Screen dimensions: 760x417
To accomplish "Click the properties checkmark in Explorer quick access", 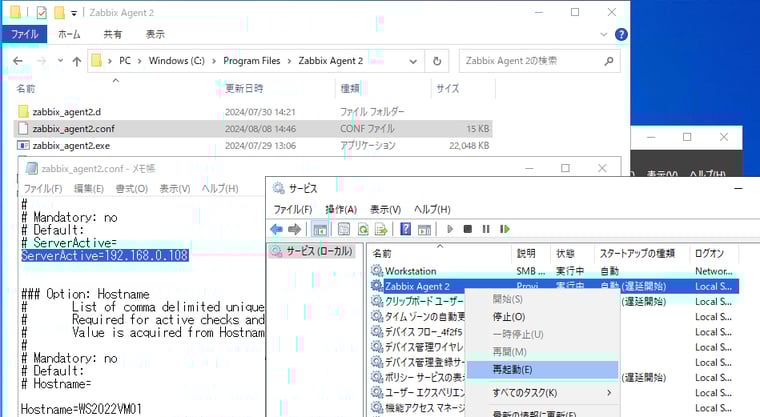I will point(42,13).
